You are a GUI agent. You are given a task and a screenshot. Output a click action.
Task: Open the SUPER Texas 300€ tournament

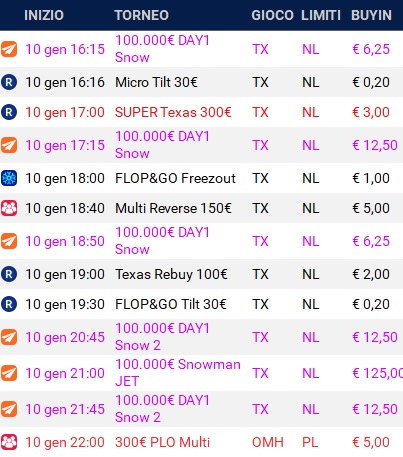coord(173,112)
